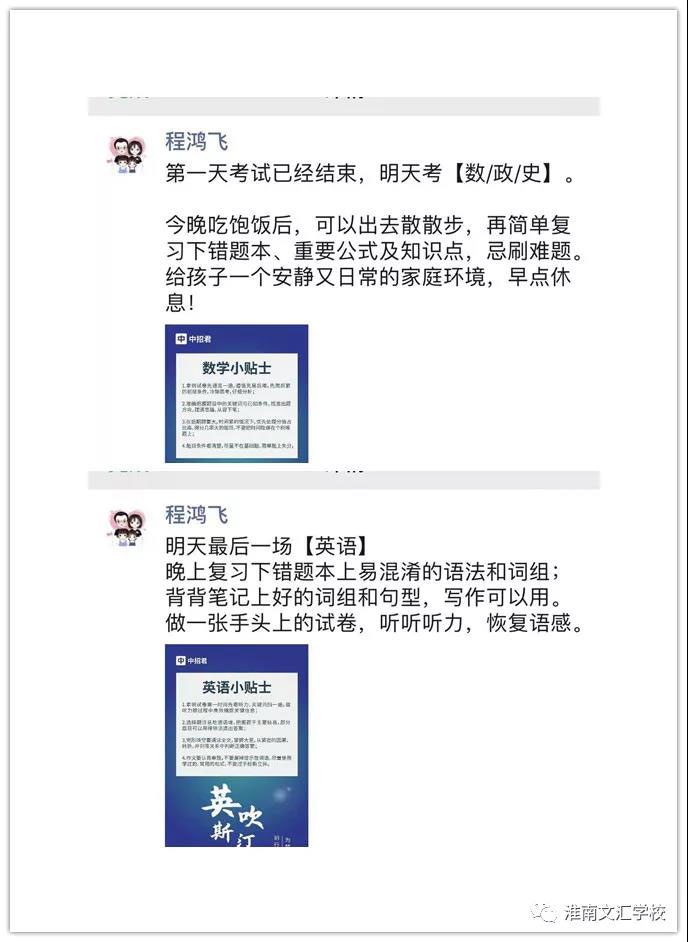Viewport: 688px width, 942px height.
Task: Tap the calligraphy 英 character in the English image
Action: 221,801
